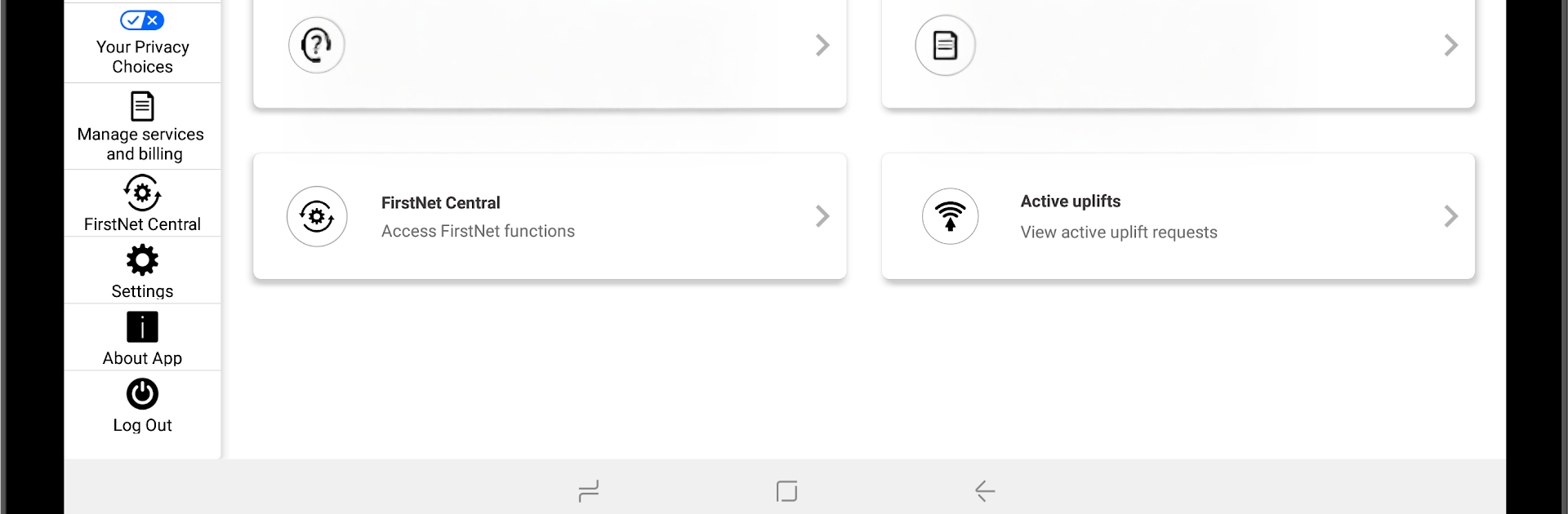This screenshot has height=514, width=1568.
Task: Tap the About App info icon
Action: pos(142,327)
